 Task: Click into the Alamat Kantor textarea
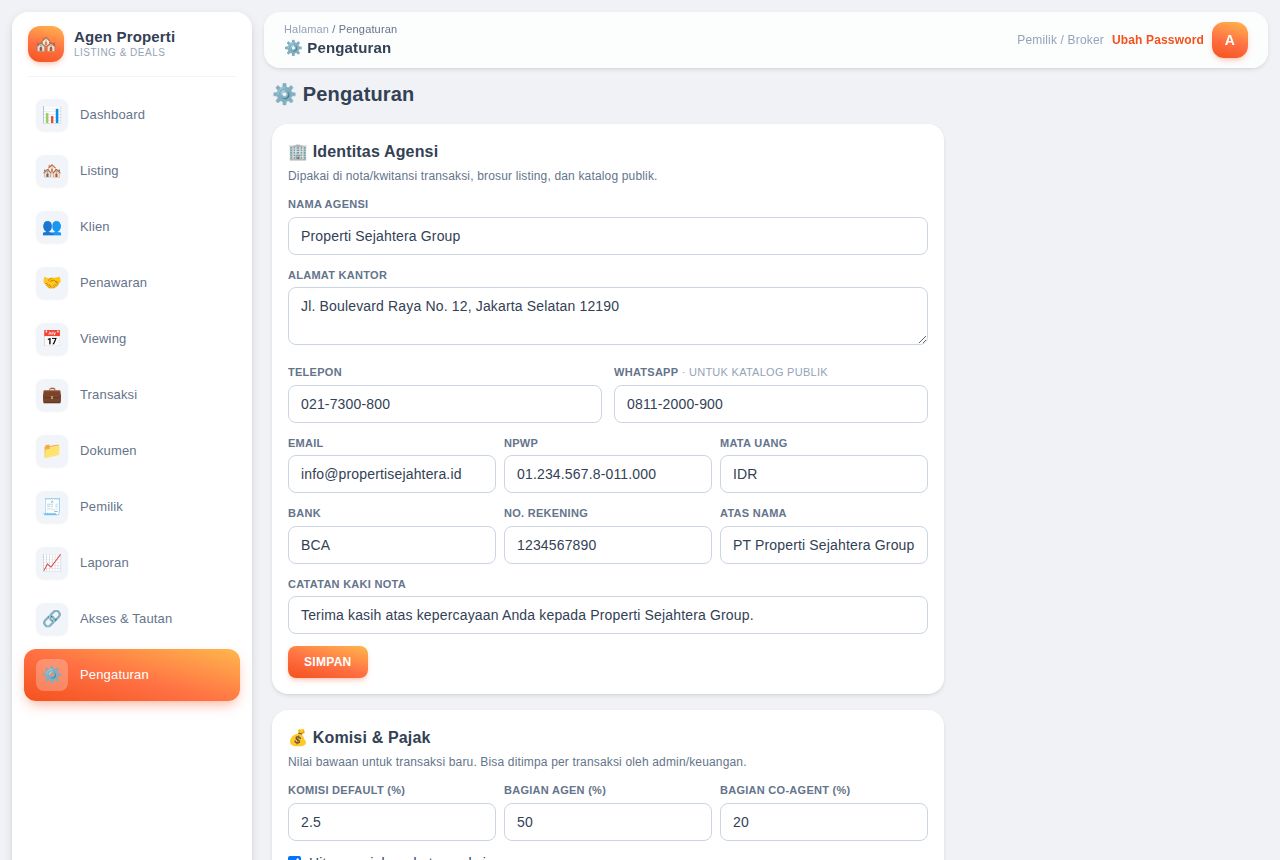coord(608,316)
